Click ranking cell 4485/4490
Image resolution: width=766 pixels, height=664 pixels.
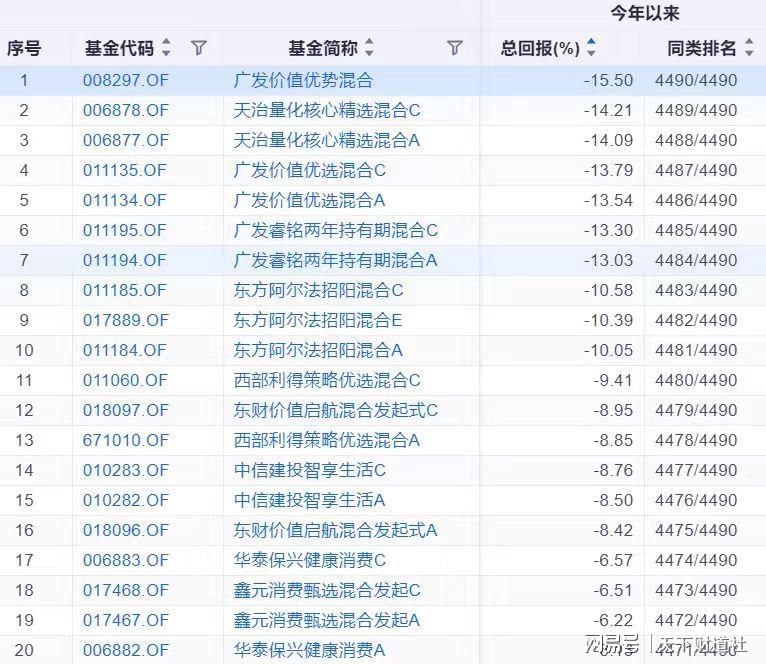696,230
